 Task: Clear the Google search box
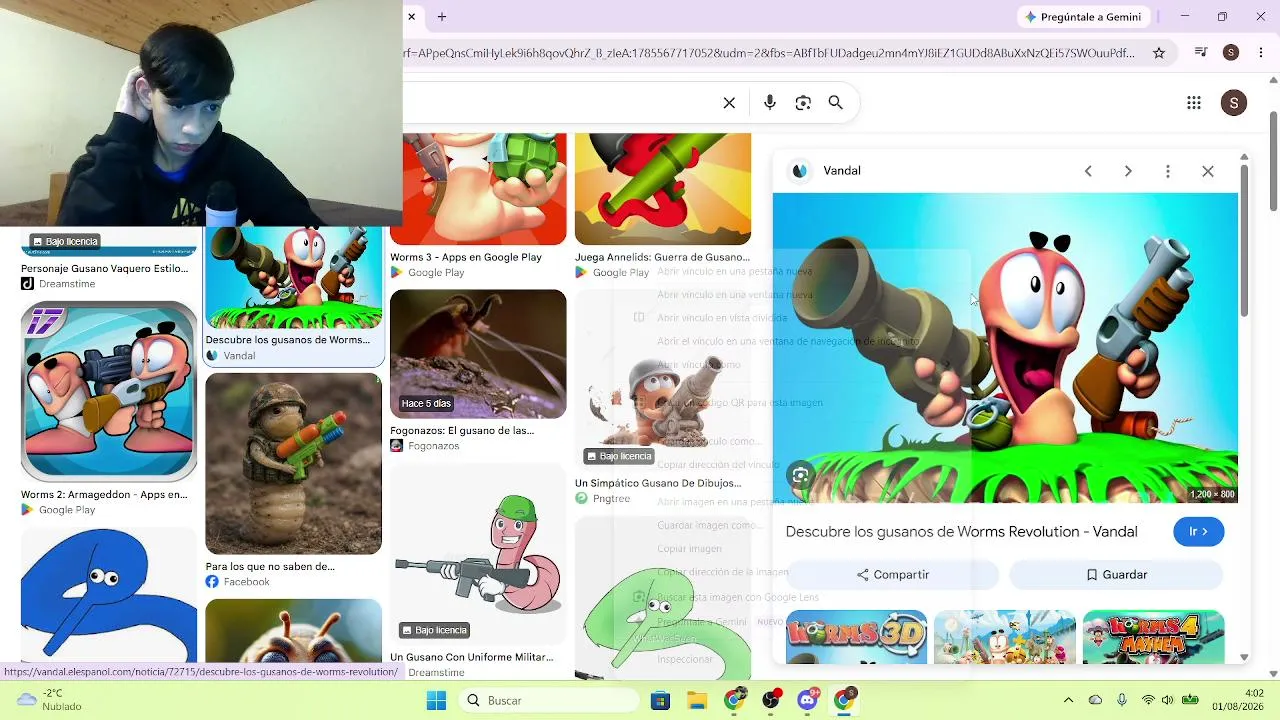pos(729,103)
